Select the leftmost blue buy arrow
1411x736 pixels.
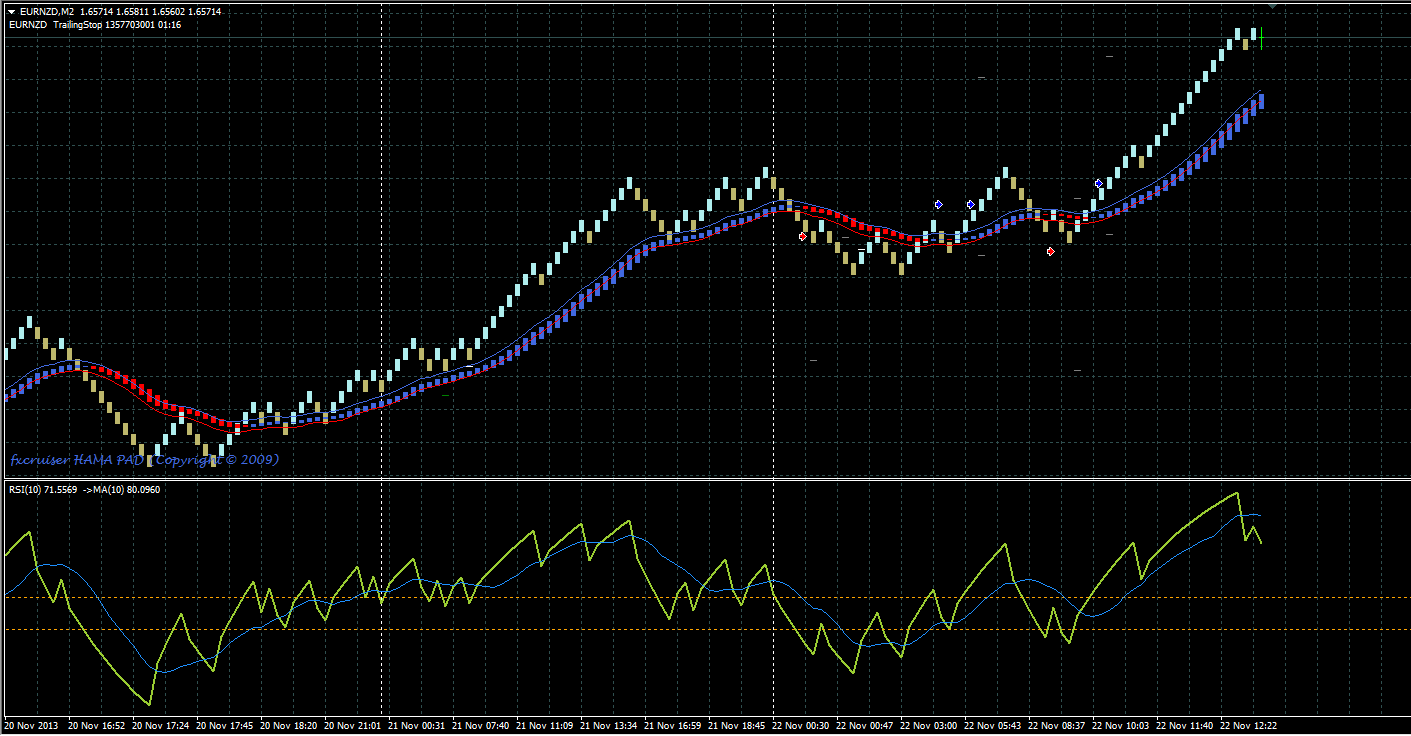tap(938, 204)
